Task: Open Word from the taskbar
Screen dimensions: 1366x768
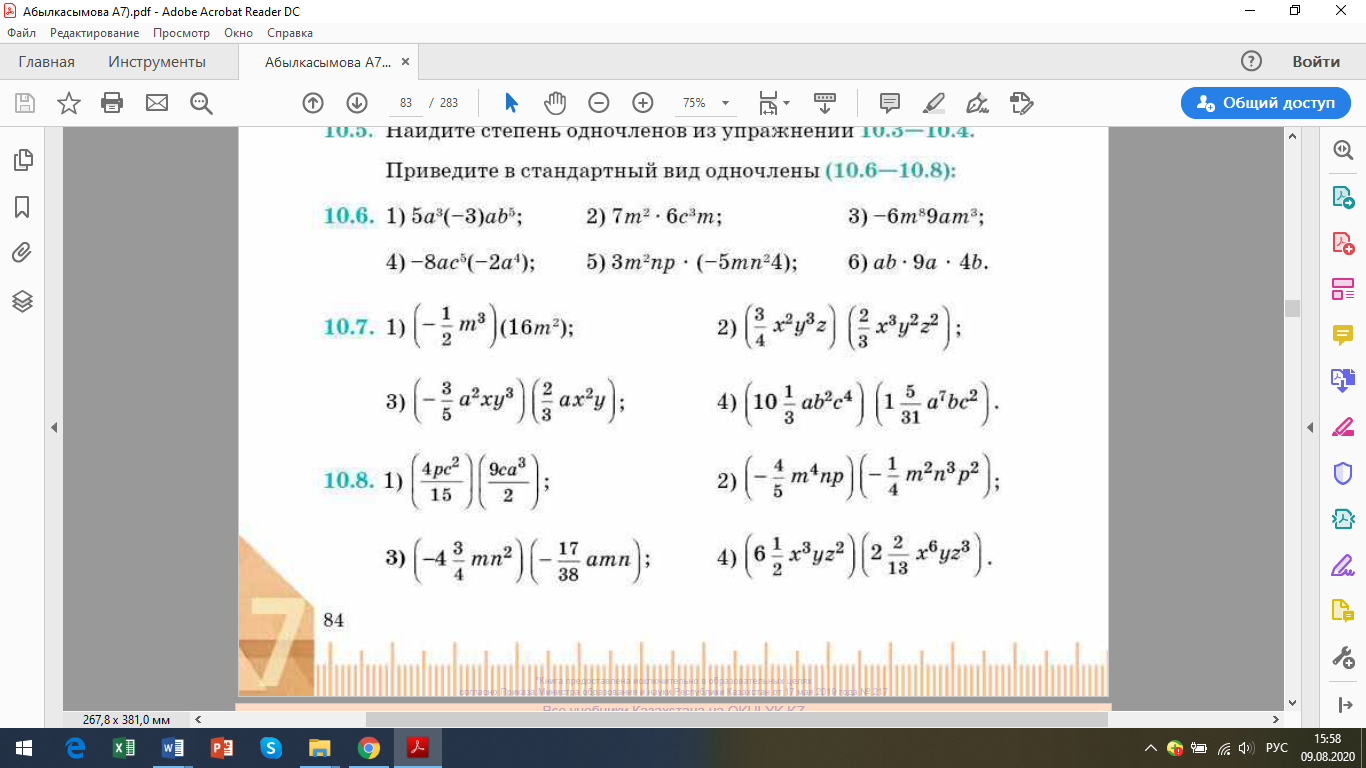Action: point(173,748)
